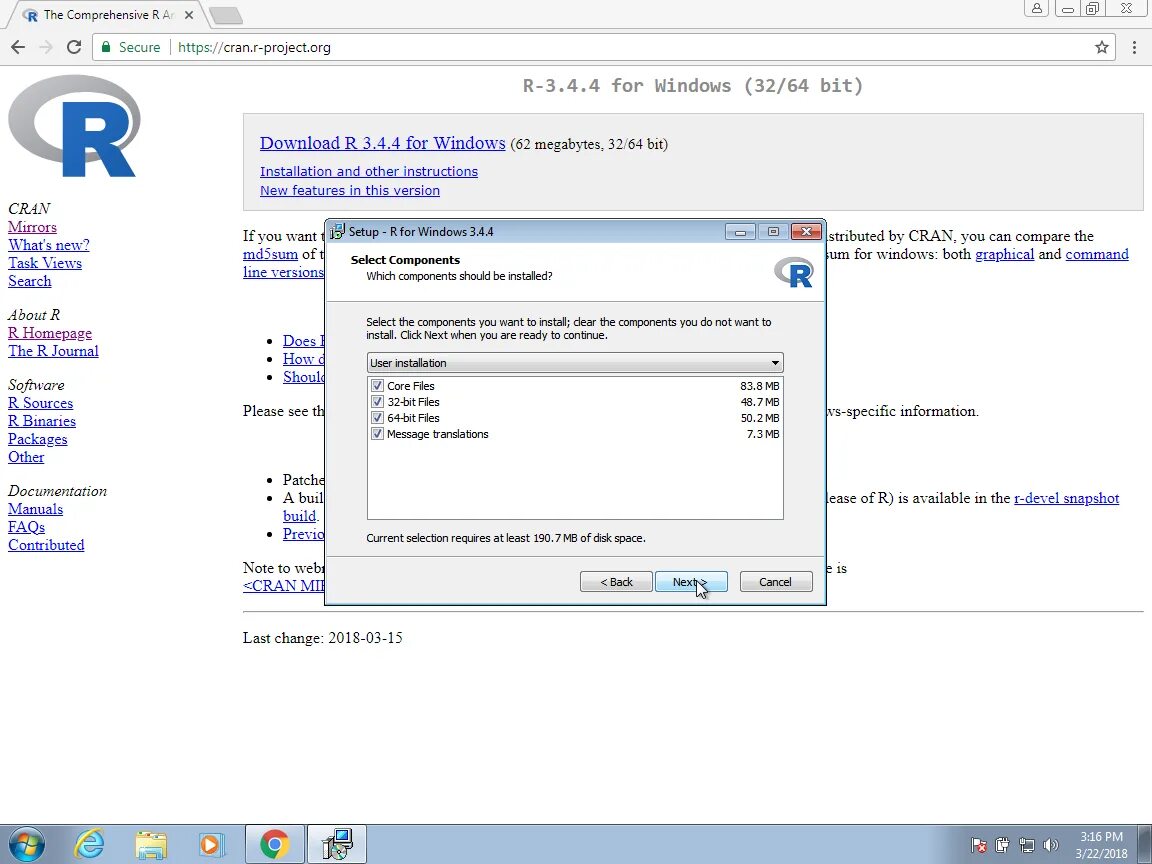Click the setup icon in dialog title bar
The image size is (1152, 864).
pos(337,231)
